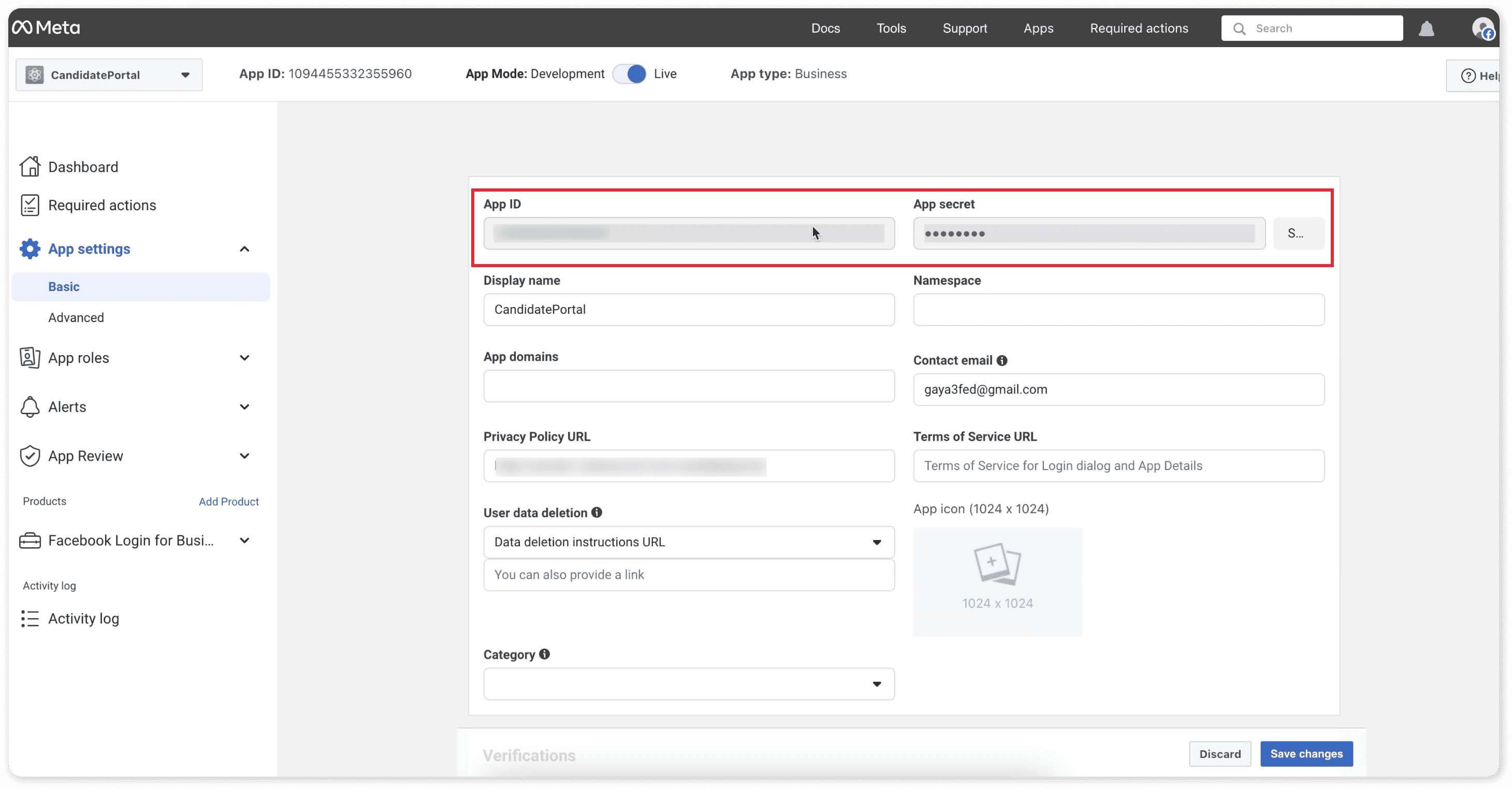This screenshot has width=1512, height=789.
Task: Click the User data deletion info icon
Action: [x=597, y=513]
